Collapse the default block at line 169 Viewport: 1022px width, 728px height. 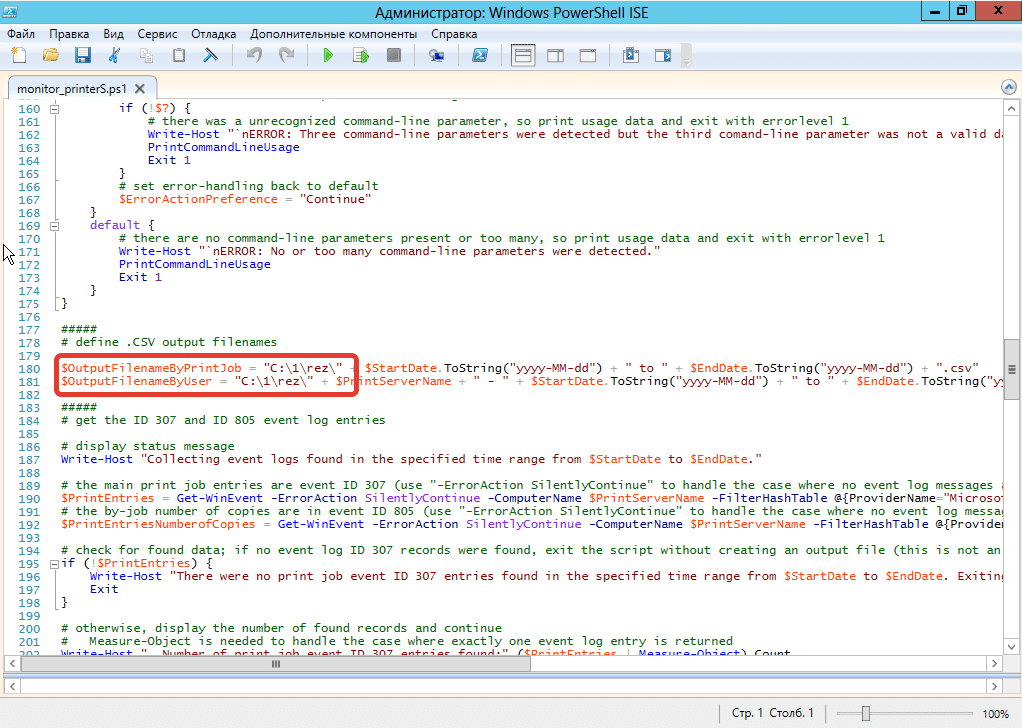click(54, 225)
